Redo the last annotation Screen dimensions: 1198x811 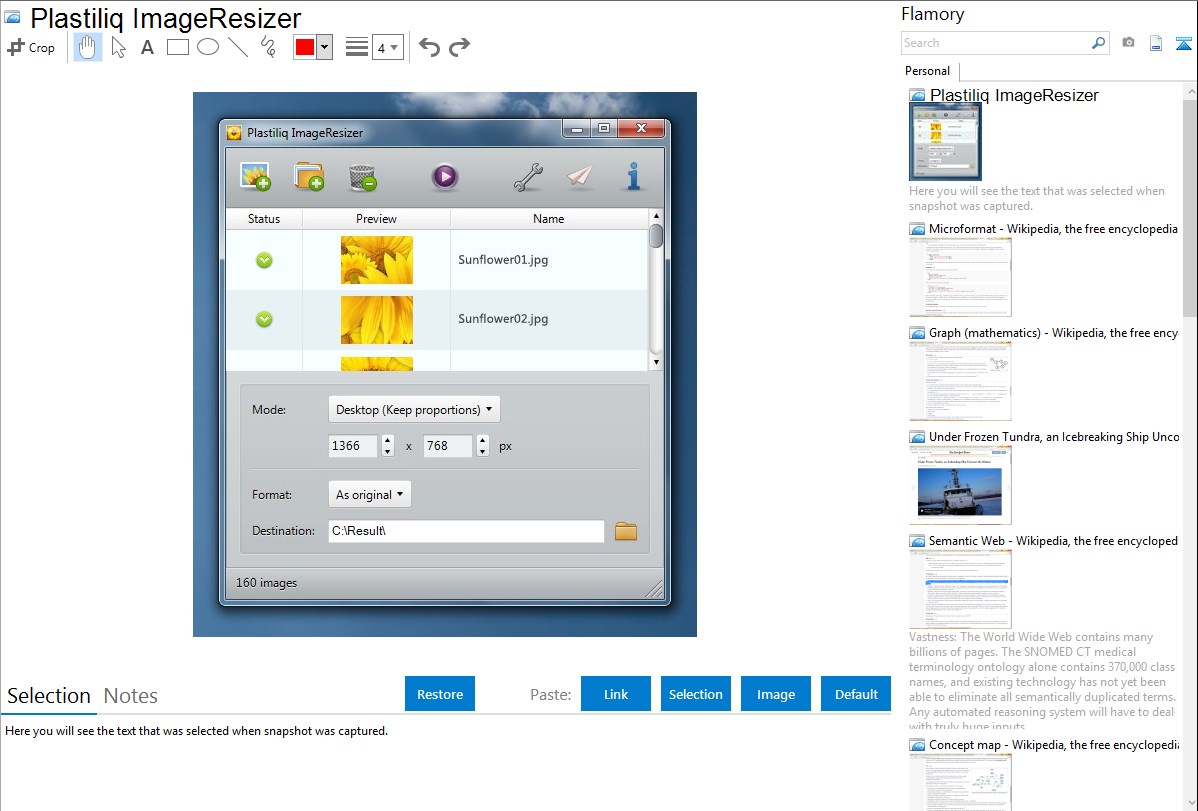coord(459,47)
